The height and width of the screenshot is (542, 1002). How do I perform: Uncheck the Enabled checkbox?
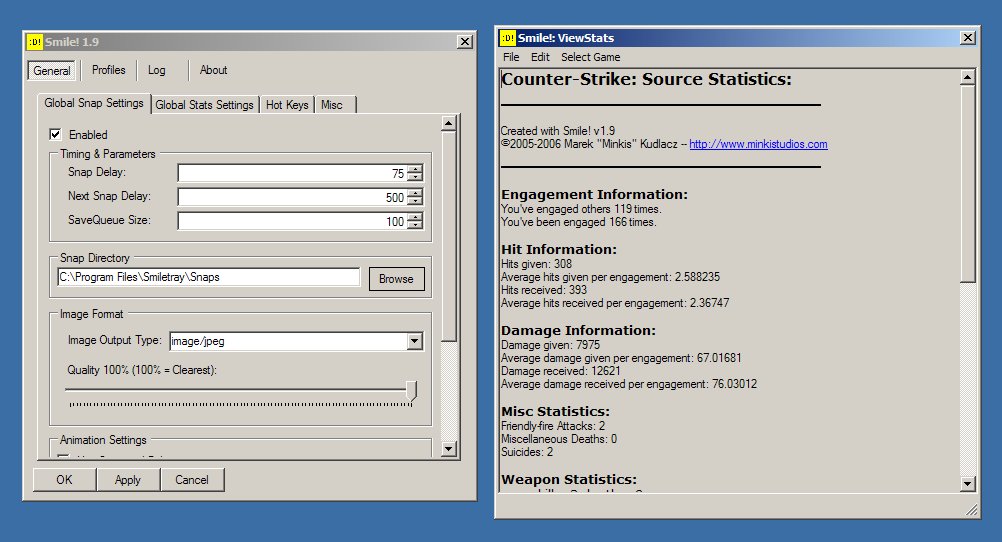pos(56,134)
